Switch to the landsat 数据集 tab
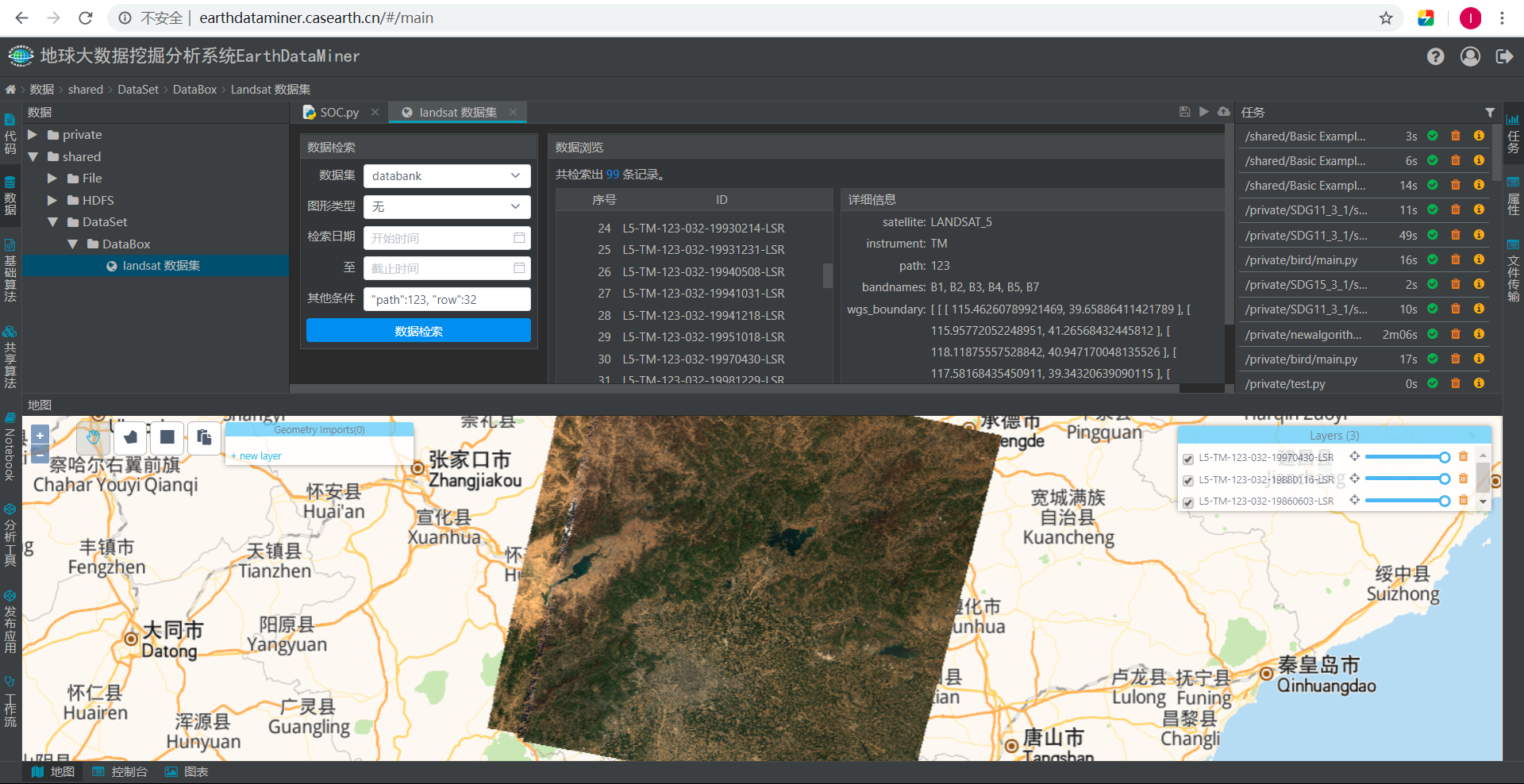Image resolution: width=1524 pixels, height=784 pixels. click(458, 113)
